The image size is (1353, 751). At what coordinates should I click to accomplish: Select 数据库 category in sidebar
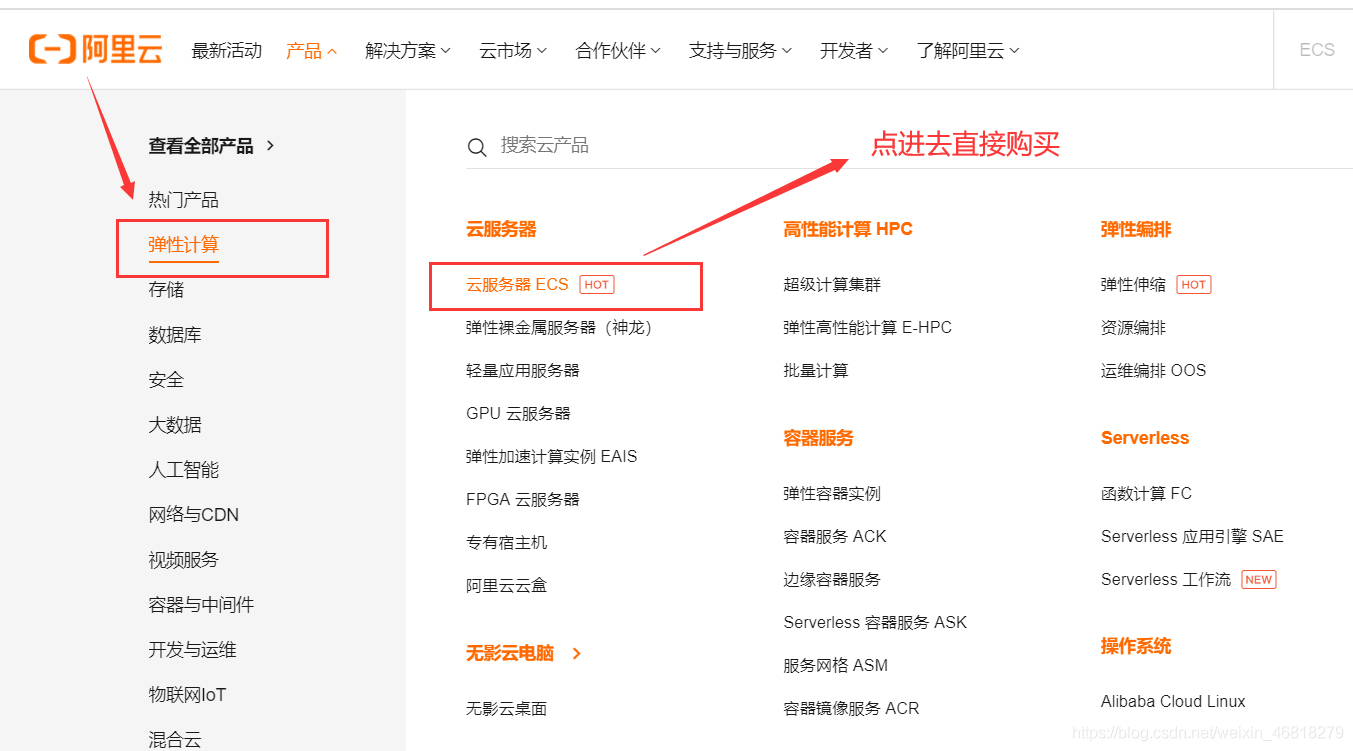tap(175, 335)
